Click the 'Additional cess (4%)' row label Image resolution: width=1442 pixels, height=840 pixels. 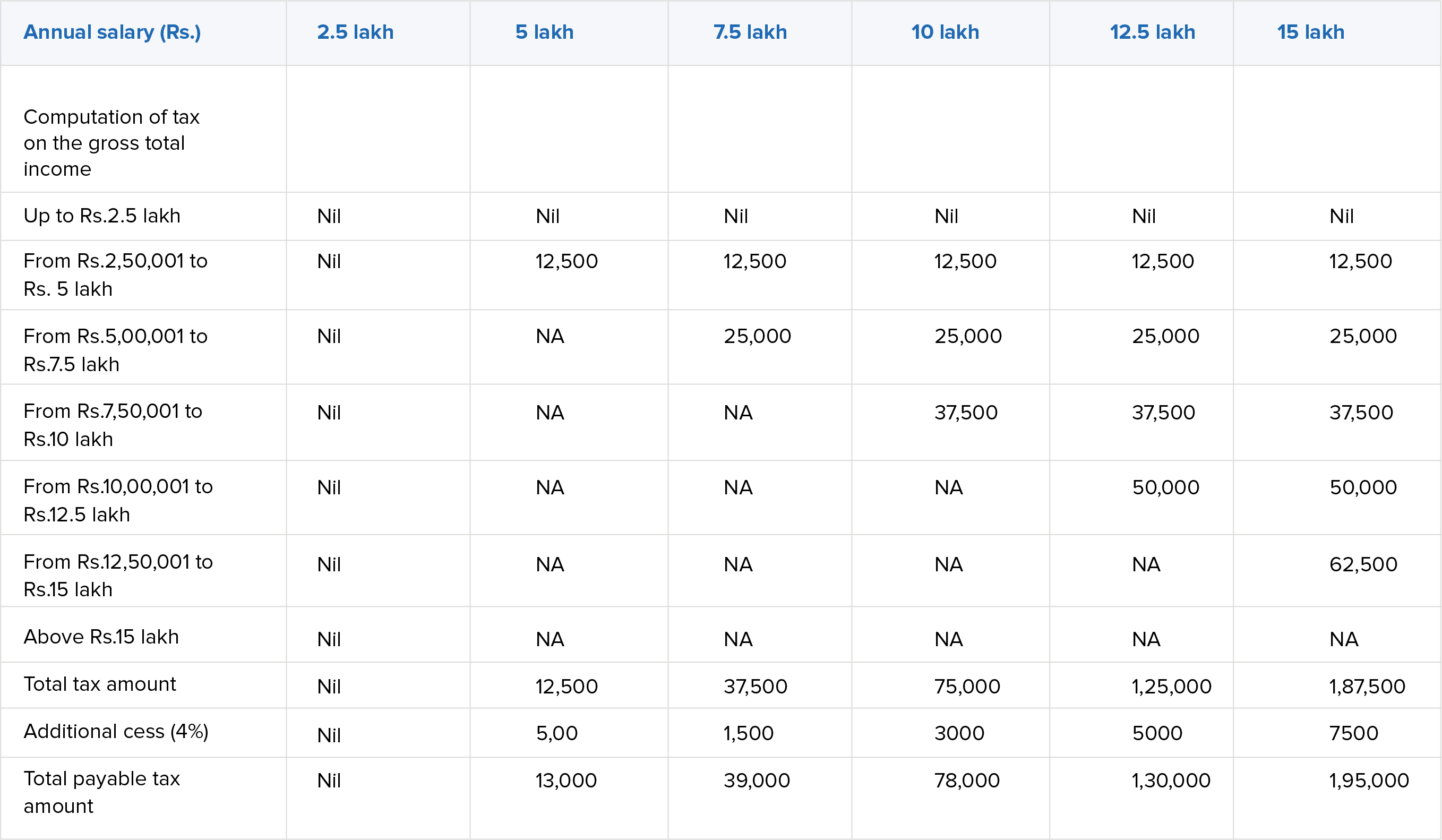[116, 731]
